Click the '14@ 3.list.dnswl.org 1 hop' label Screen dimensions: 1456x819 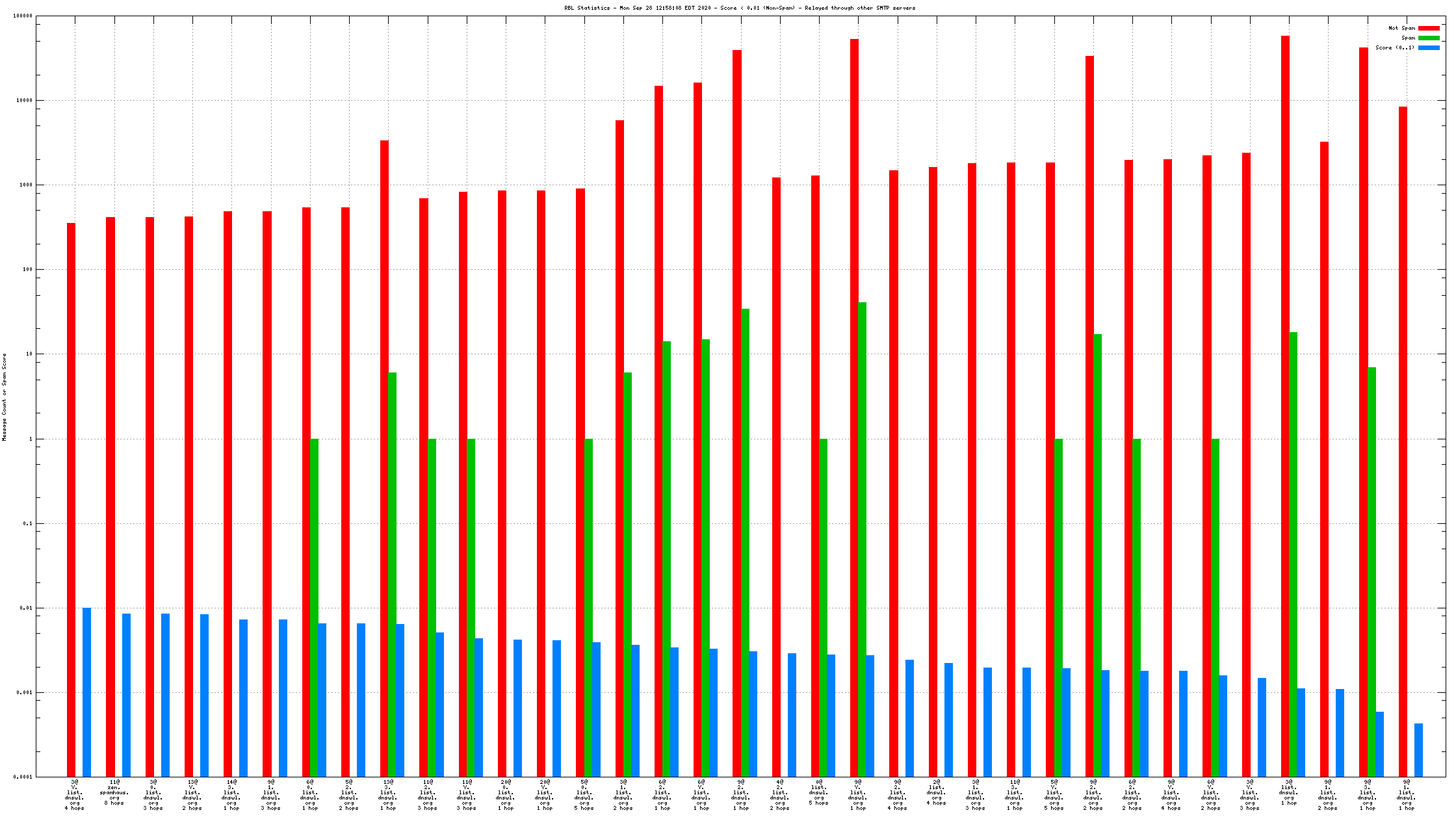(231, 795)
